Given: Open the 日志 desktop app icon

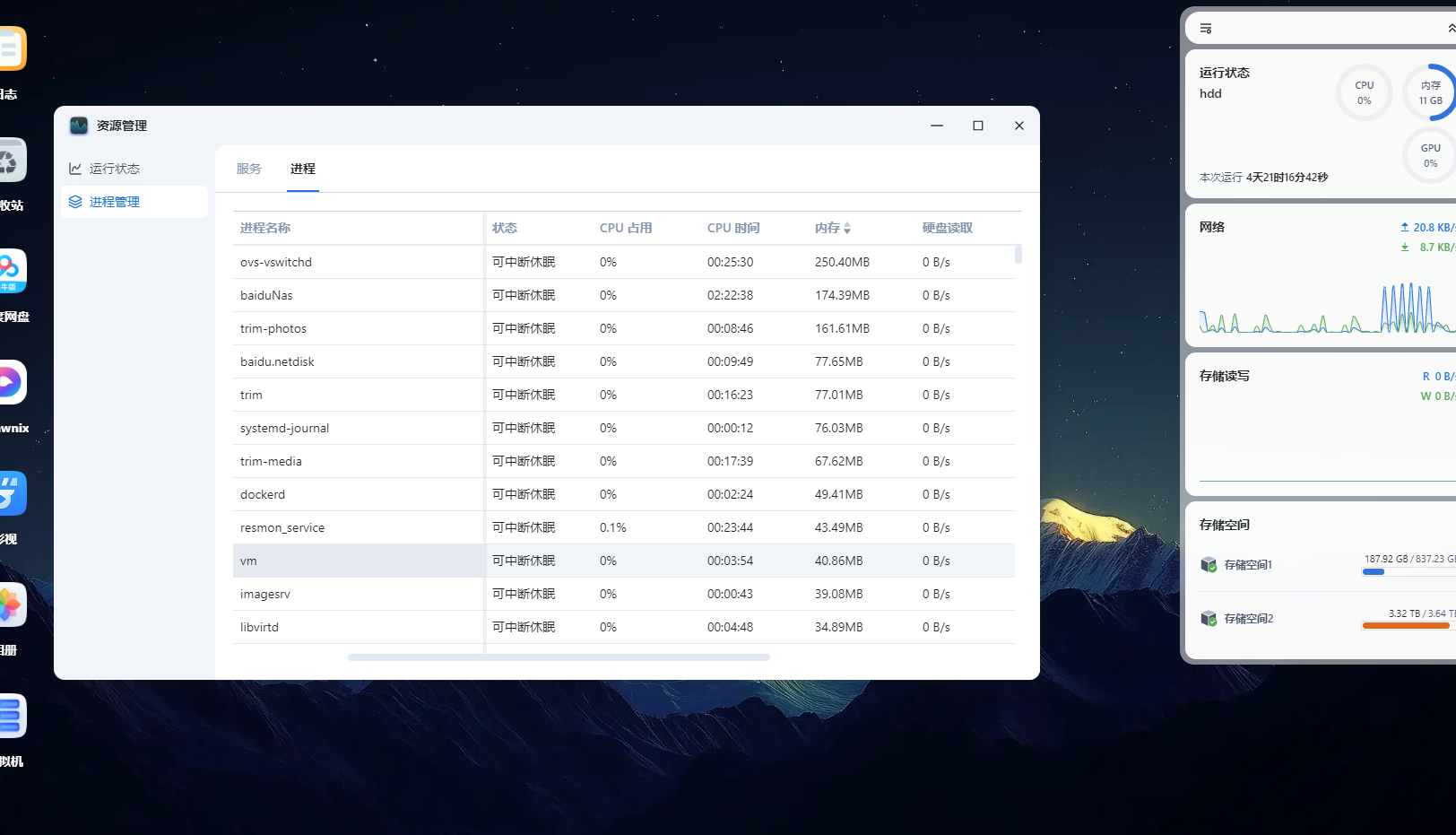Looking at the screenshot, I should coord(11,49).
